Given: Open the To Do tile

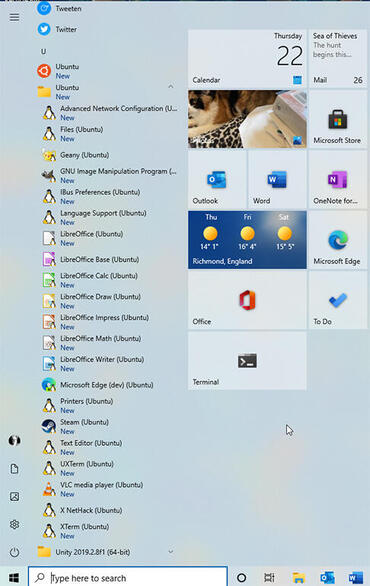Looking at the screenshot, I should coord(338,300).
